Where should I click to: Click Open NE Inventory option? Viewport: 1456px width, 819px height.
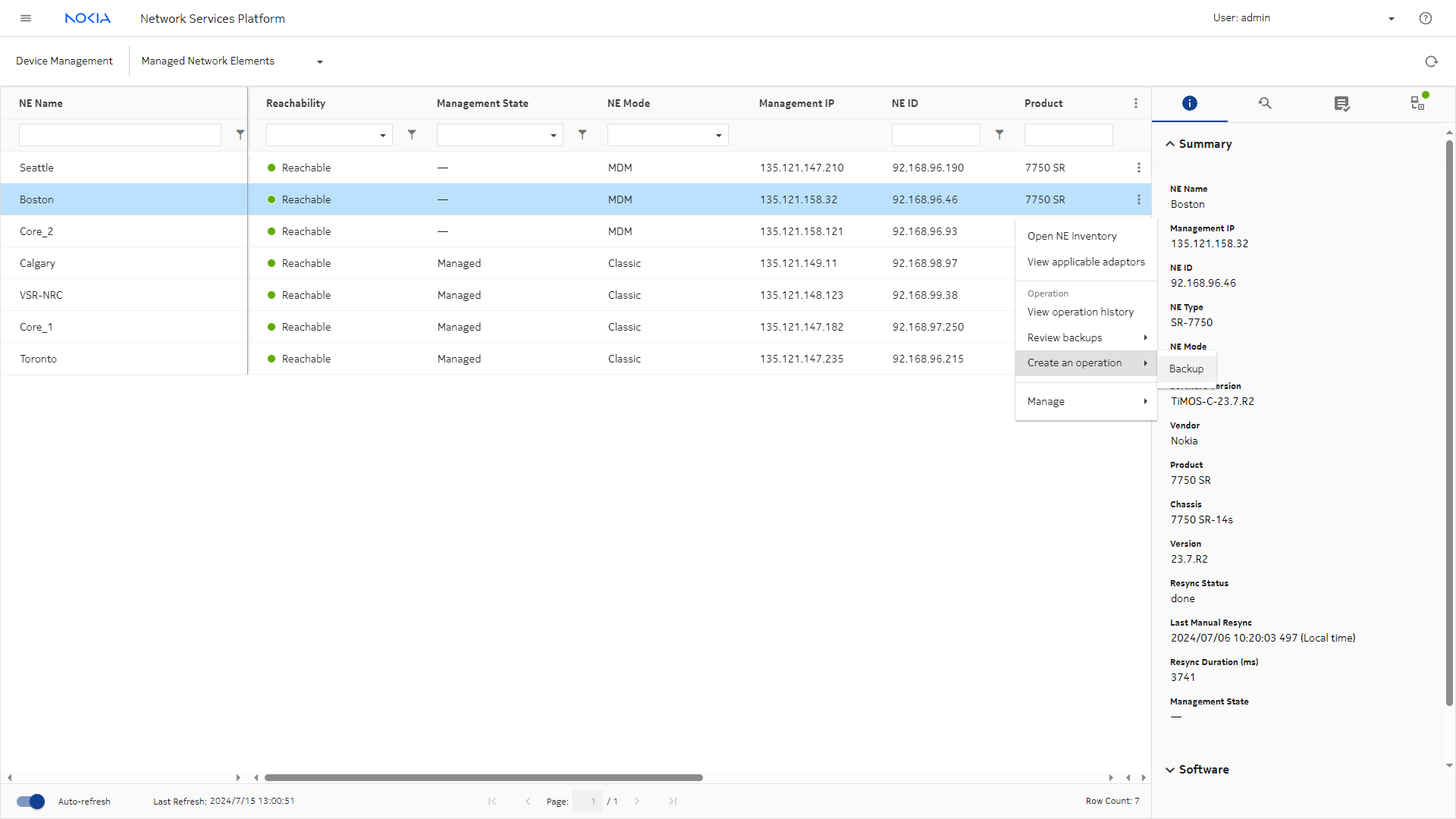(x=1072, y=236)
